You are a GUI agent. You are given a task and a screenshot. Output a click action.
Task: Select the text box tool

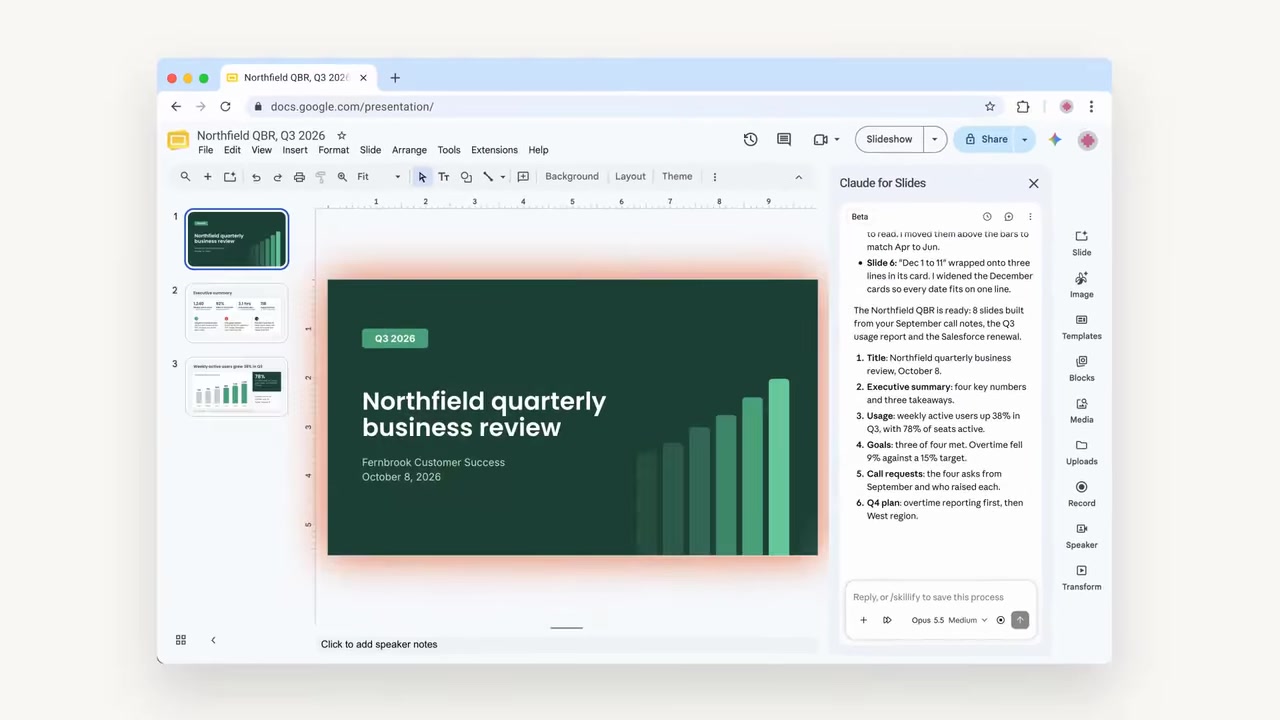click(444, 177)
